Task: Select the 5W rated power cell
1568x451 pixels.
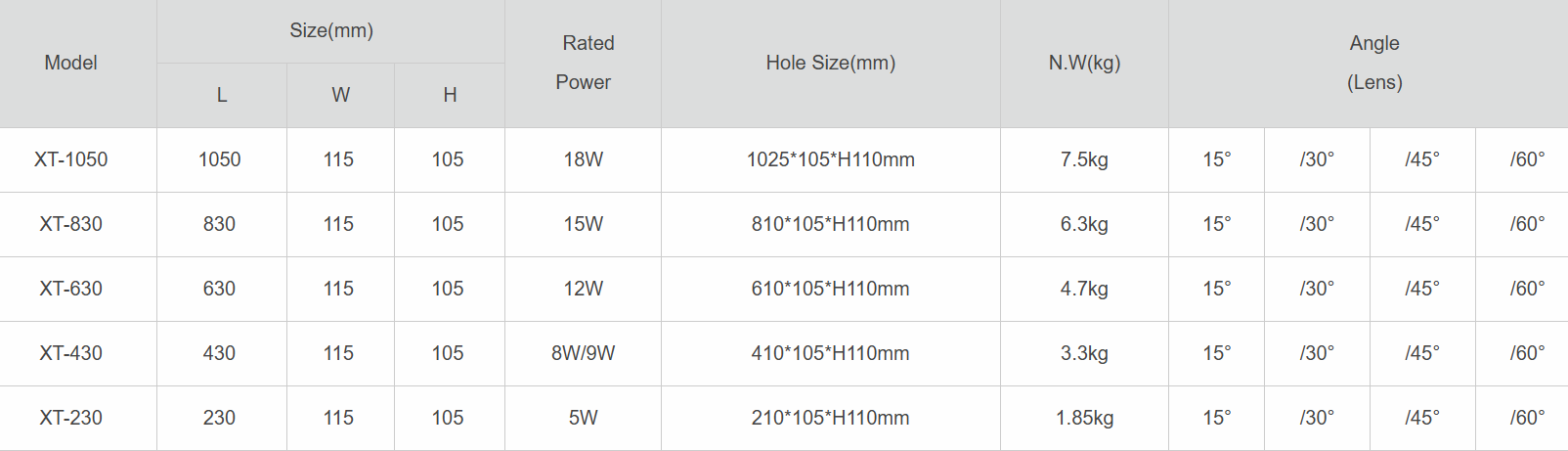Action: (584, 418)
